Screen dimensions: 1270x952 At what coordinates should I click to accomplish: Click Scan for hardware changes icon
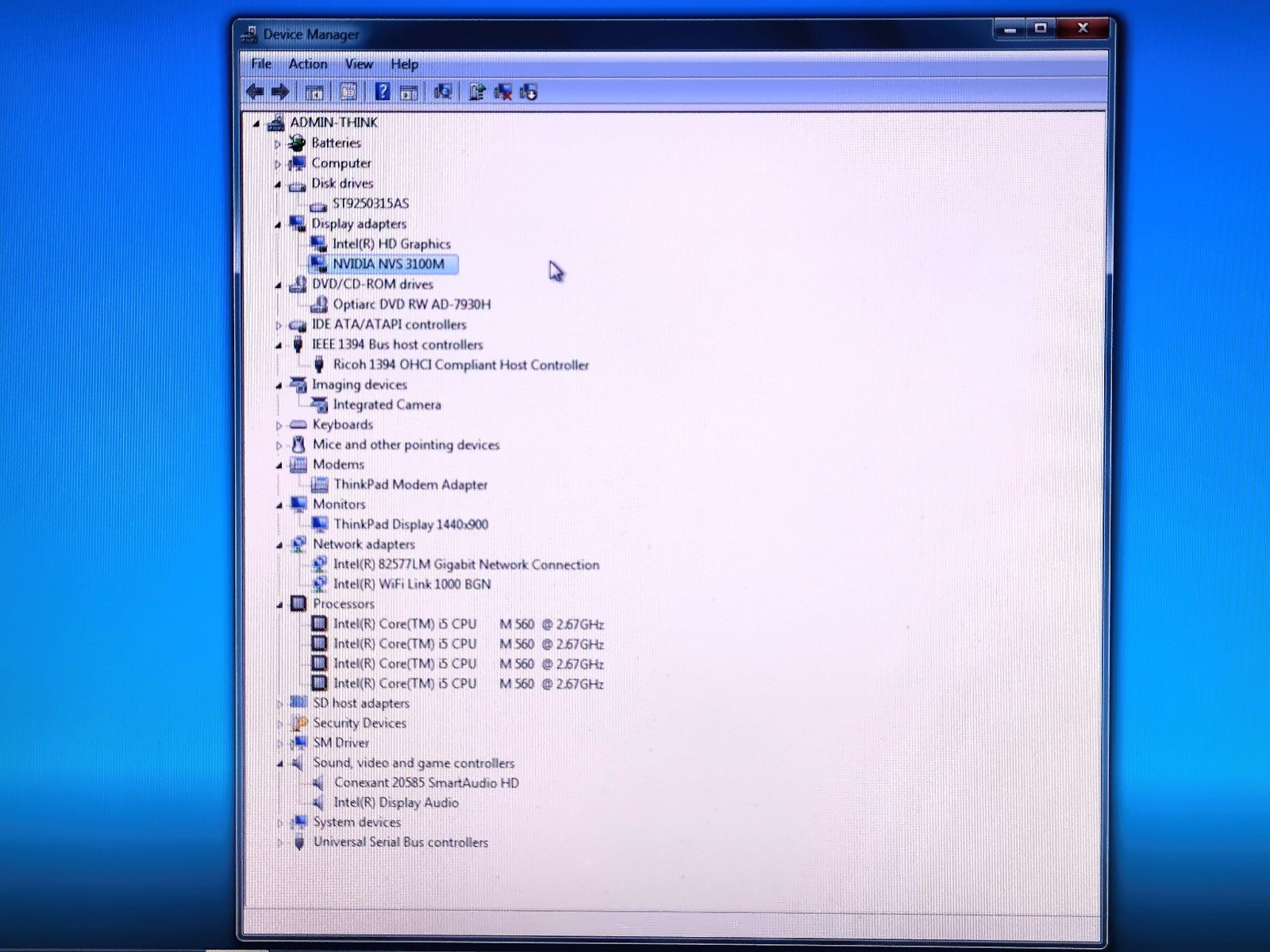point(443,92)
